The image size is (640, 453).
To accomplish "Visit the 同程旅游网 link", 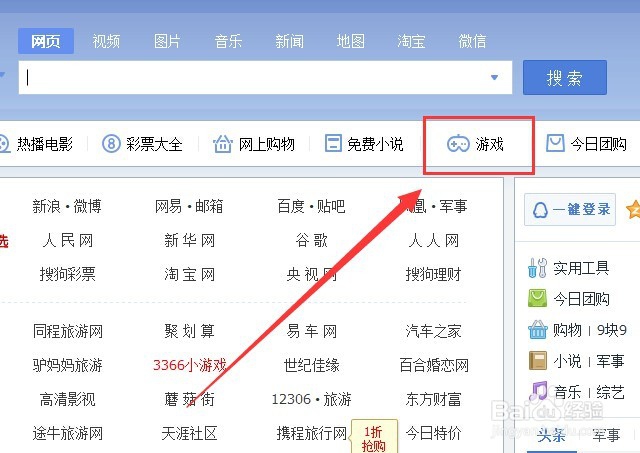I will click(x=68, y=331).
